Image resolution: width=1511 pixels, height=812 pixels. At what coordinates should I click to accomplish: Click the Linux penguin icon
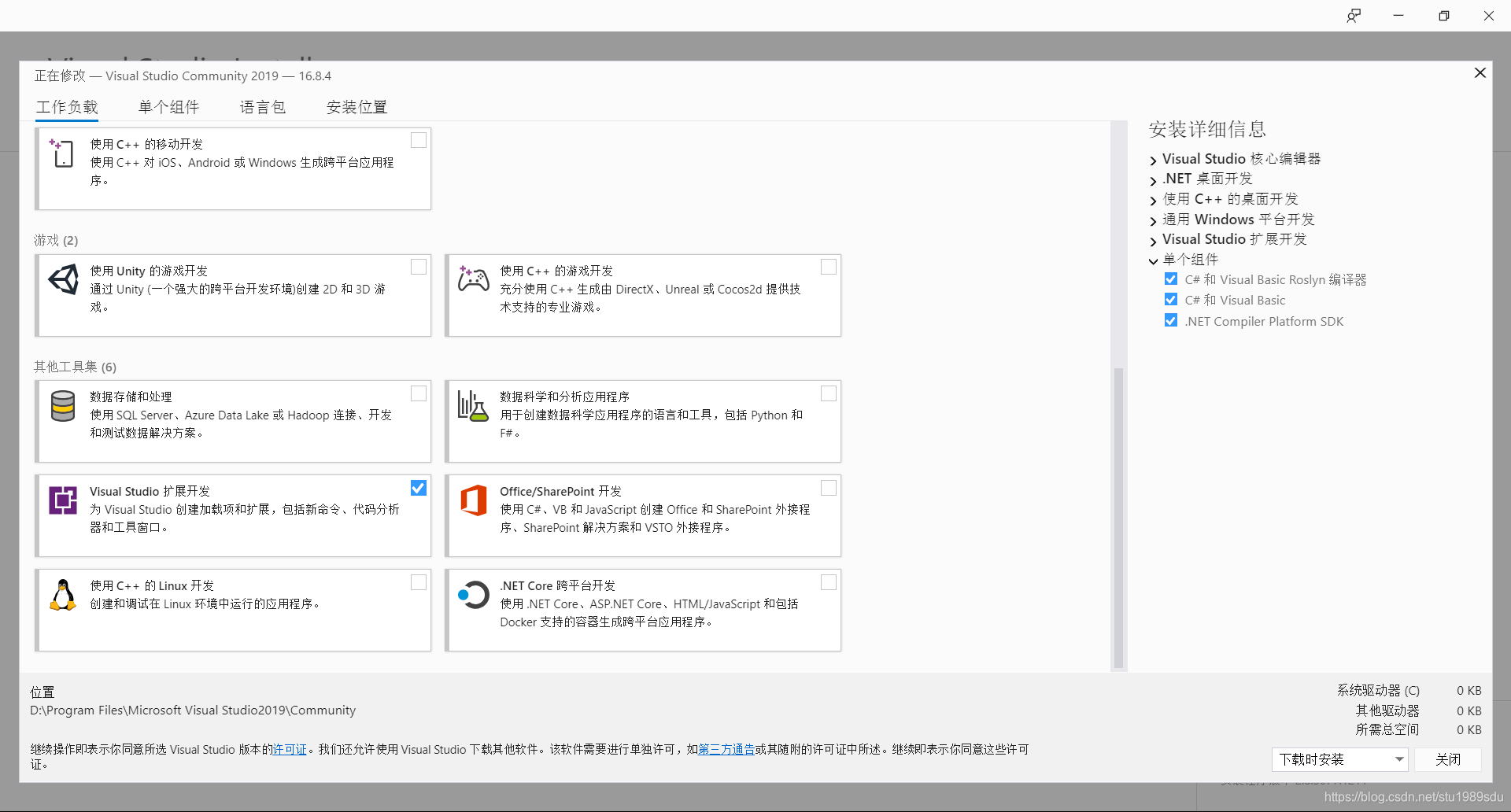tap(63, 595)
